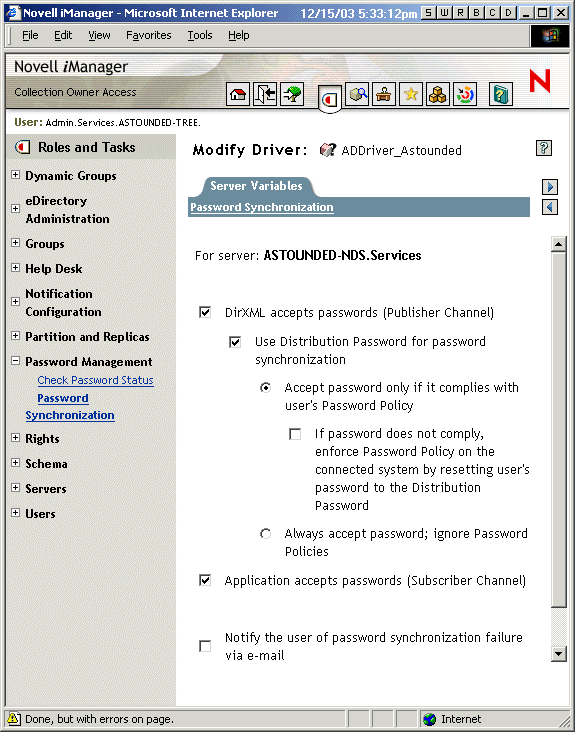Open the Help book icon in the toolbar
575x732 pixels.
click(501, 94)
